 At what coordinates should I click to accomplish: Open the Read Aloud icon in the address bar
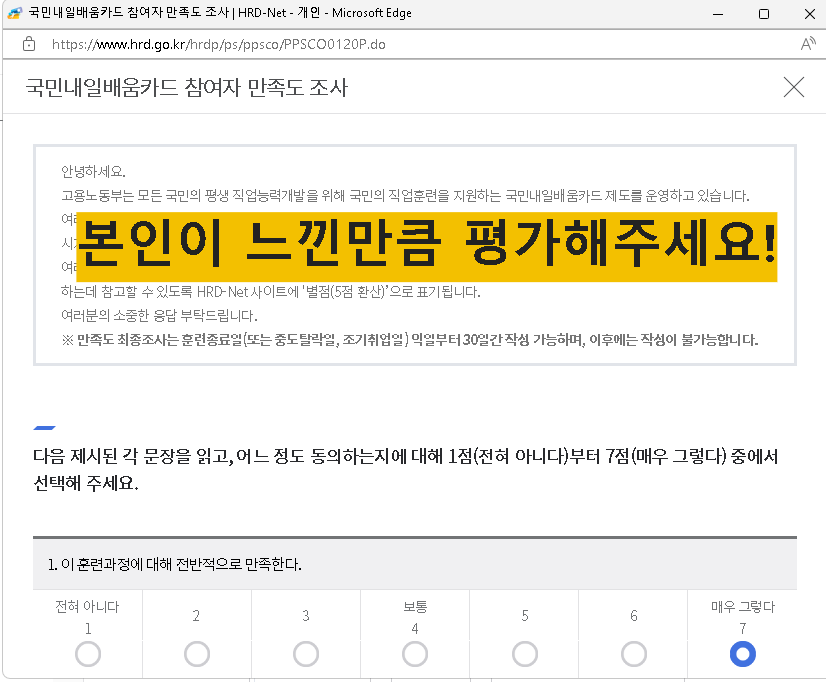[808, 44]
